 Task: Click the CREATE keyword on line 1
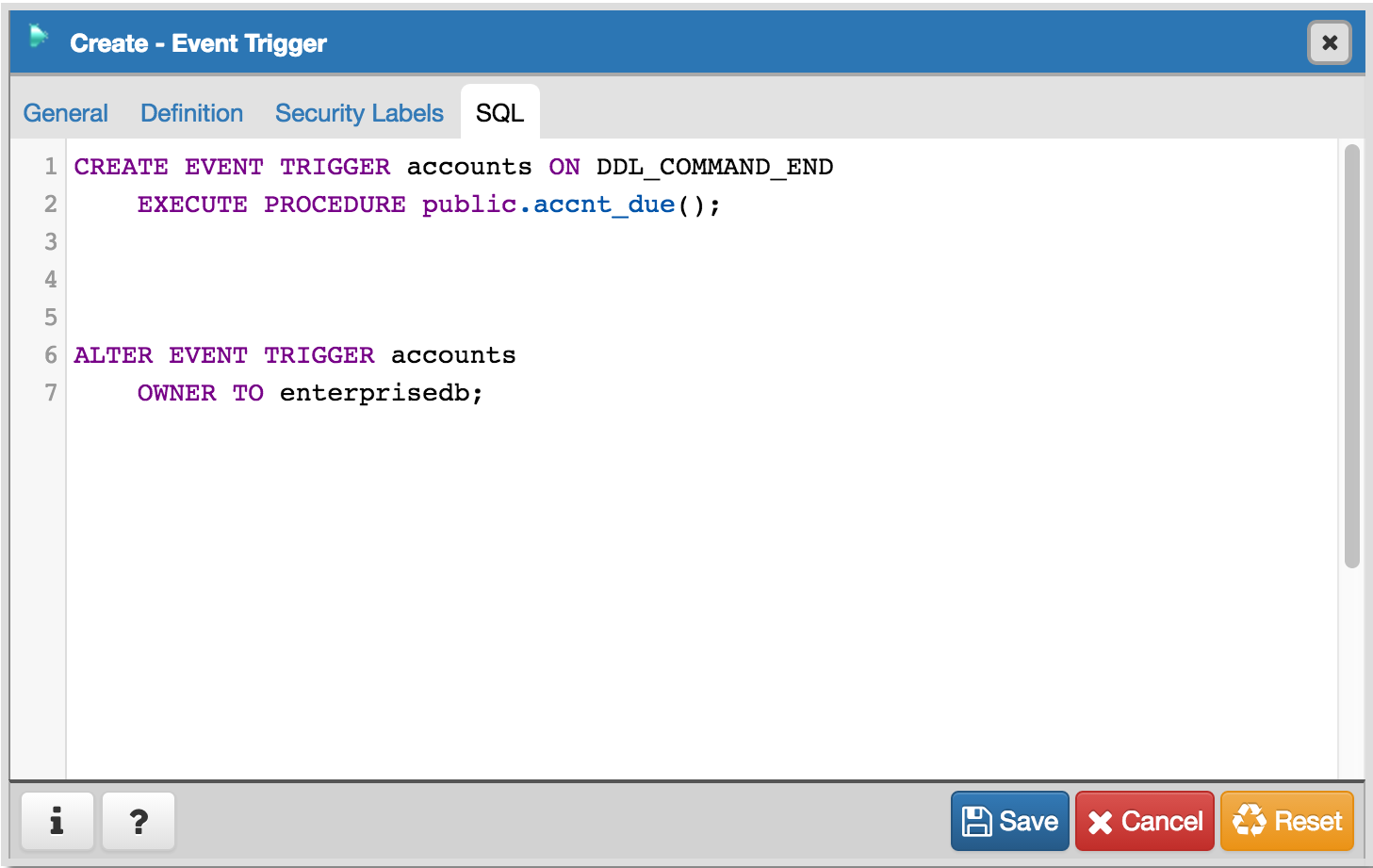[x=121, y=167]
